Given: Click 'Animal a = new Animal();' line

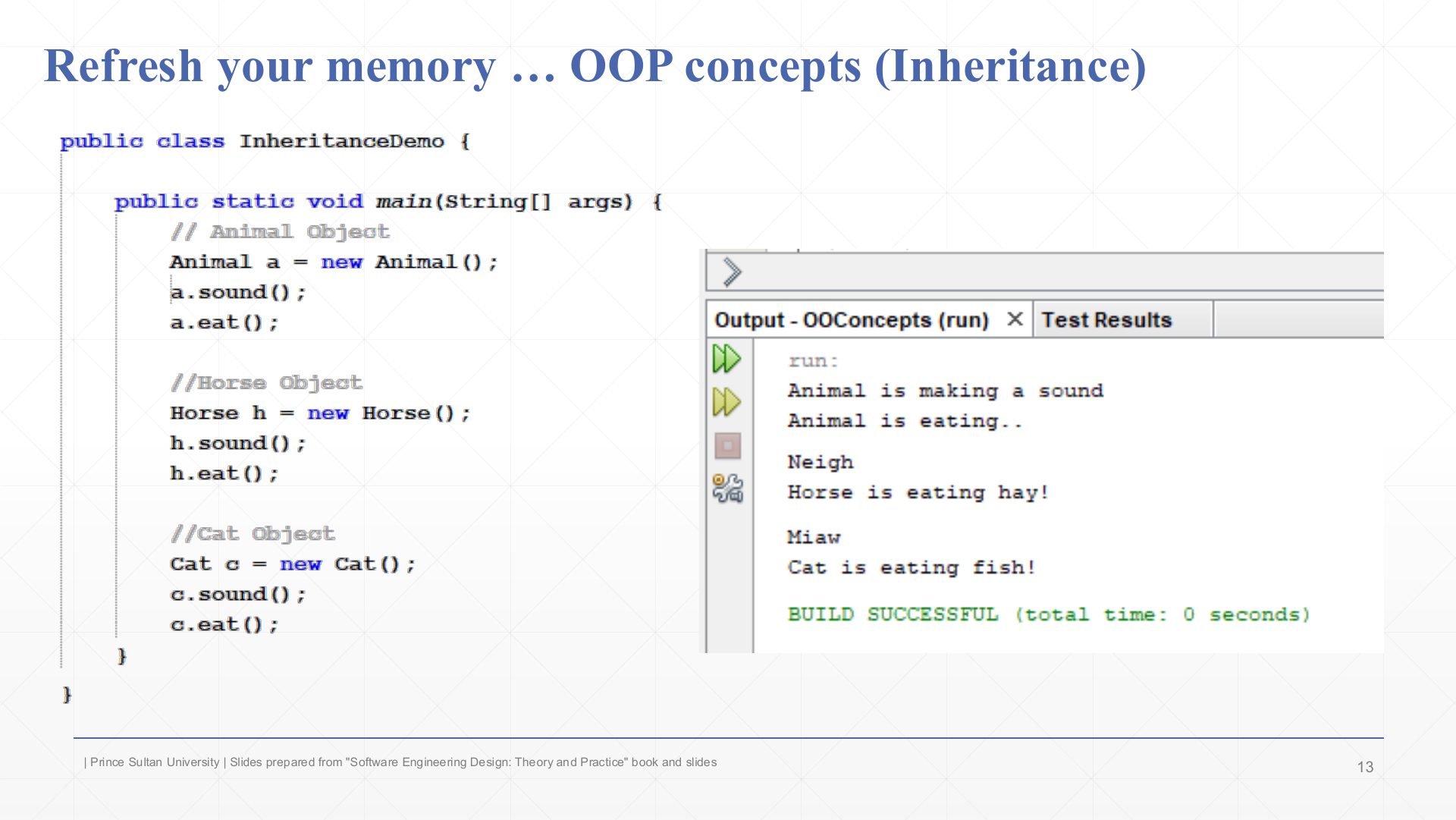Looking at the screenshot, I should (x=334, y=262).
